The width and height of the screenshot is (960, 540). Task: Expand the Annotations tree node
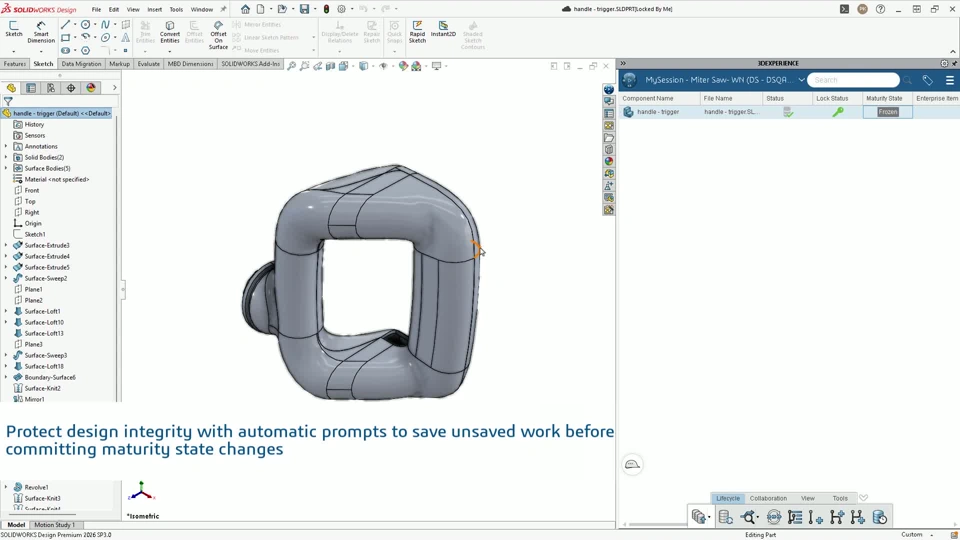click(x=6, y=146)
